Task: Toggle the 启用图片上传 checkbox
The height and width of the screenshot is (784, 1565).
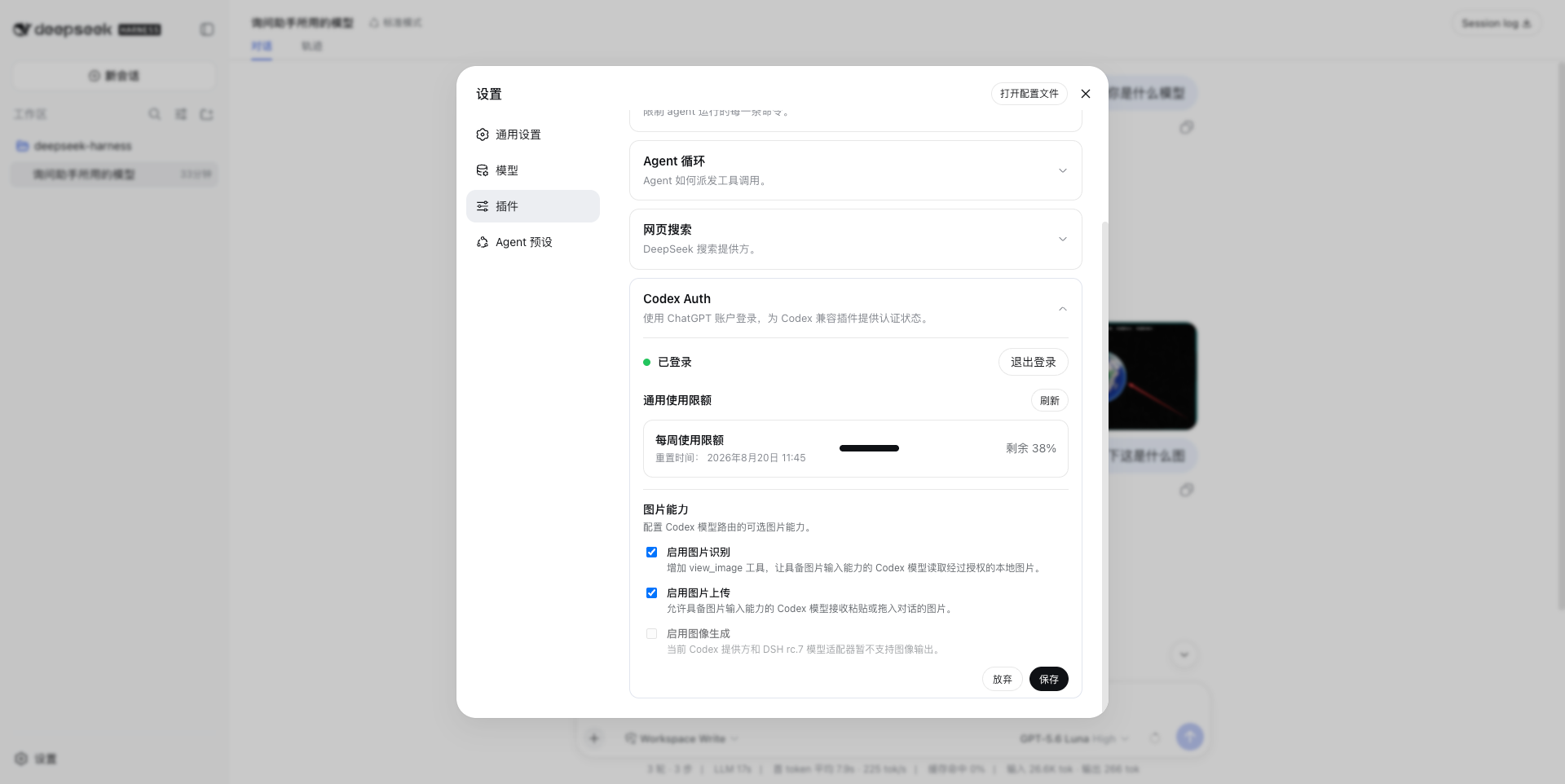Action: pos(651,592)
